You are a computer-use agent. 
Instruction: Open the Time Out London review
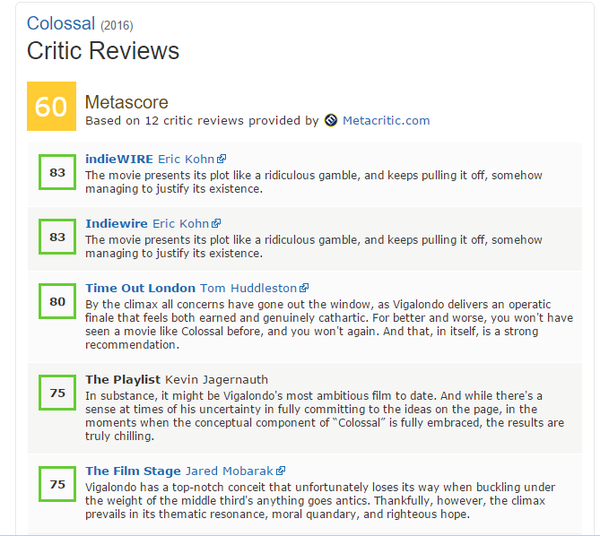click(x=140, y=288)
